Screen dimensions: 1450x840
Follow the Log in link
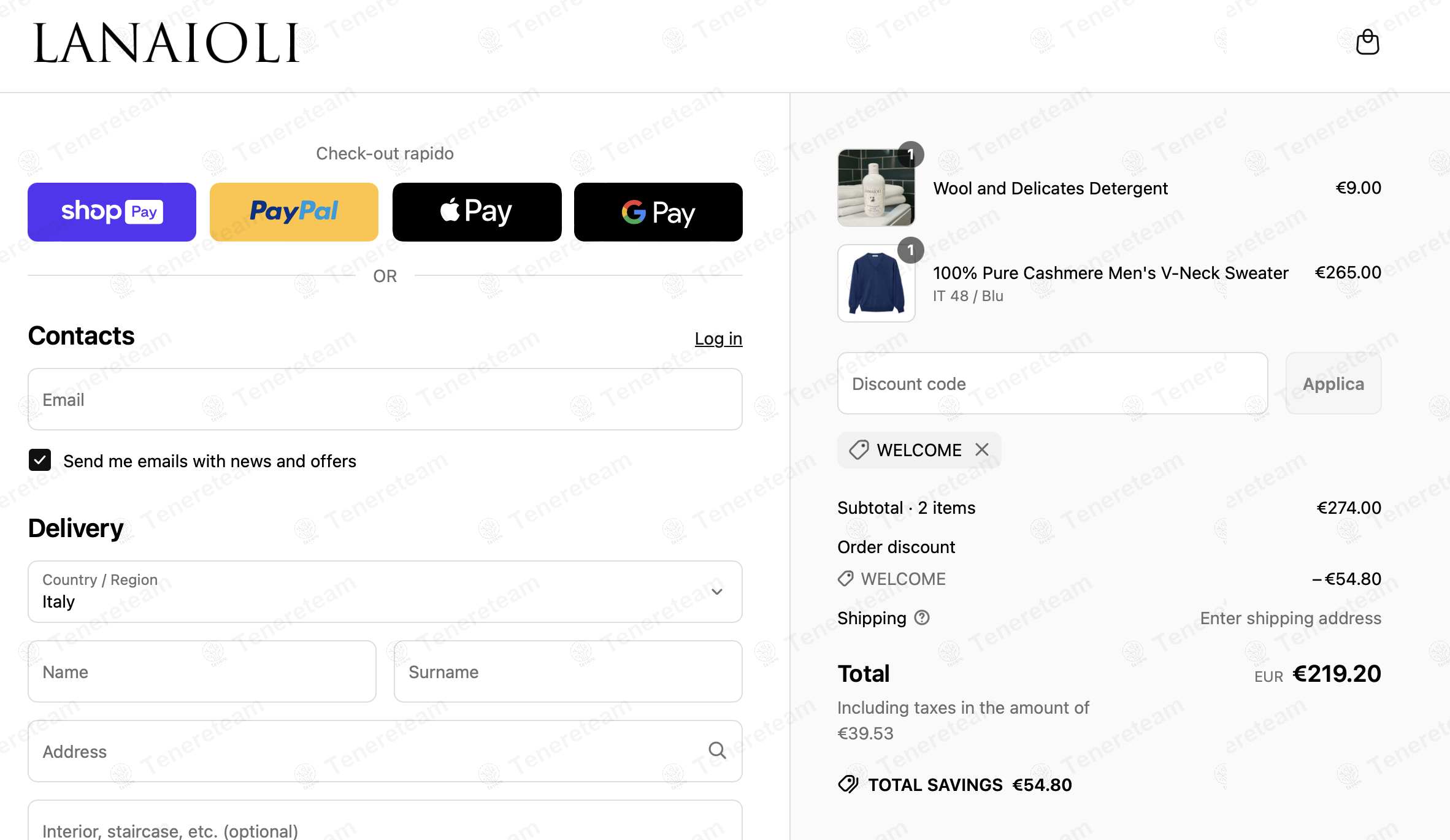(718, 338)
